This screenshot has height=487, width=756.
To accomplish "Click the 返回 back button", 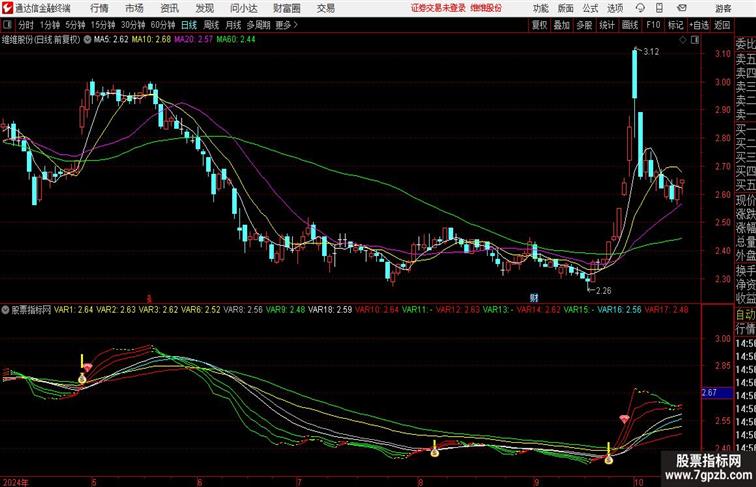I will (722, 25).
